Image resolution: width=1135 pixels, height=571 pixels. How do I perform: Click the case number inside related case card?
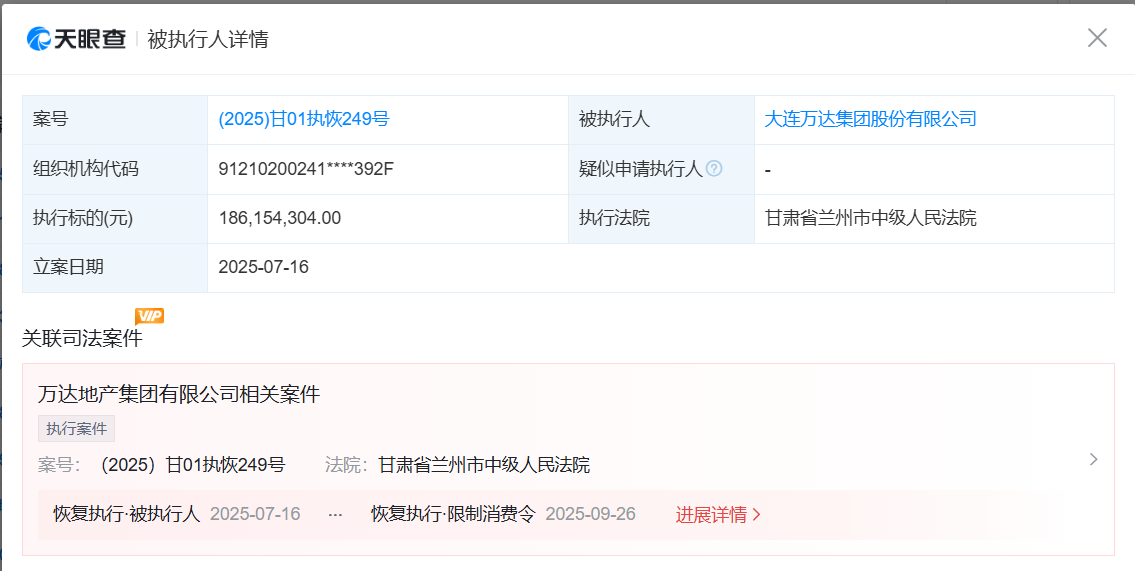193,465
